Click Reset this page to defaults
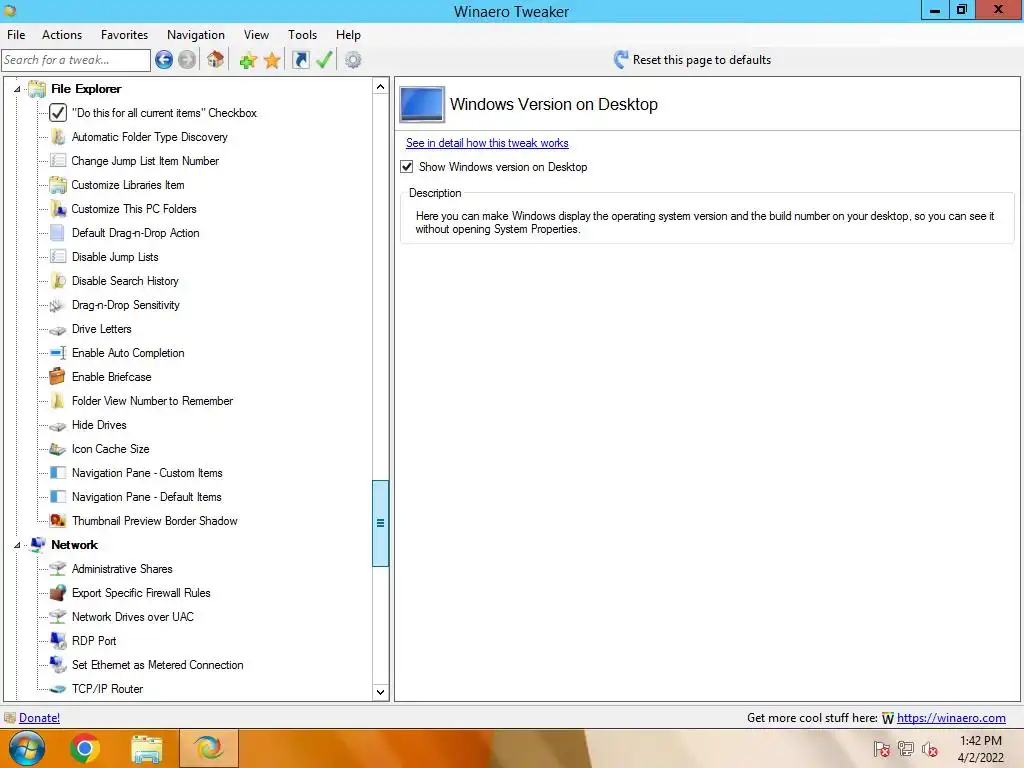This screenshot has width=1024, height=768. click(692, 60)
